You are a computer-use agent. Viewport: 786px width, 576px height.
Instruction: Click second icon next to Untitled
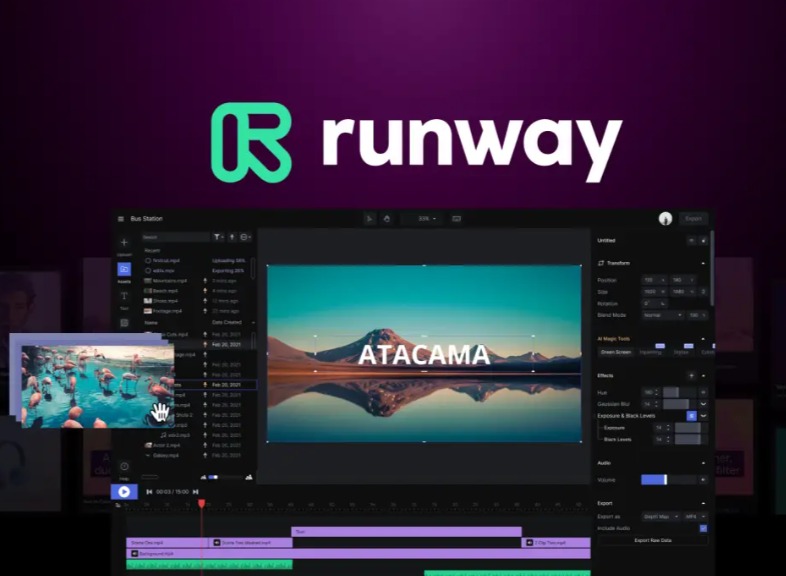pyautogui.click(x=704, y=241)
